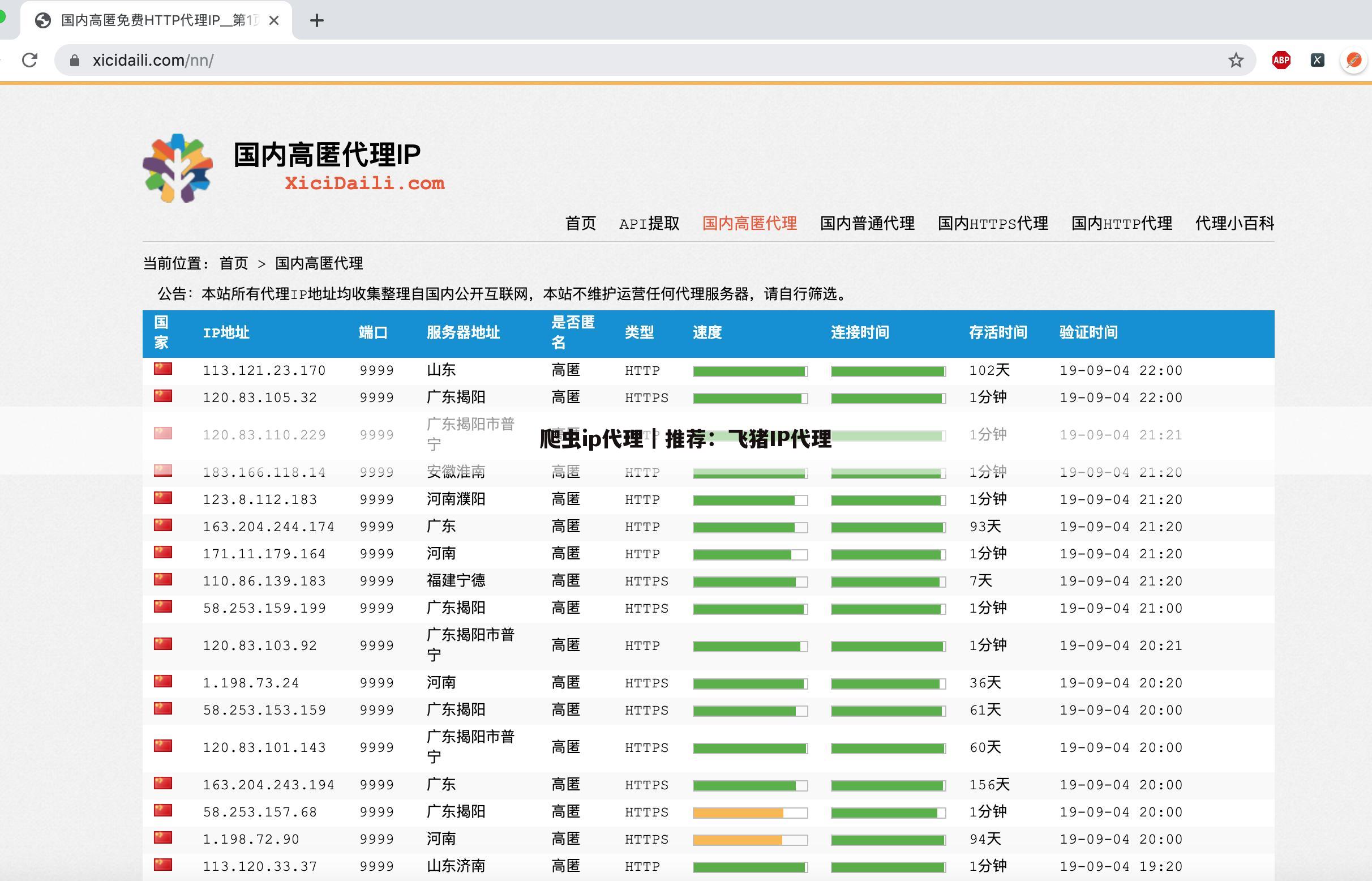This screenshot has height=881, width=1372.
Task: Go to 国内HTTP代理 in the navigation
Action: pyautogui.click(x=1122, y=223)
